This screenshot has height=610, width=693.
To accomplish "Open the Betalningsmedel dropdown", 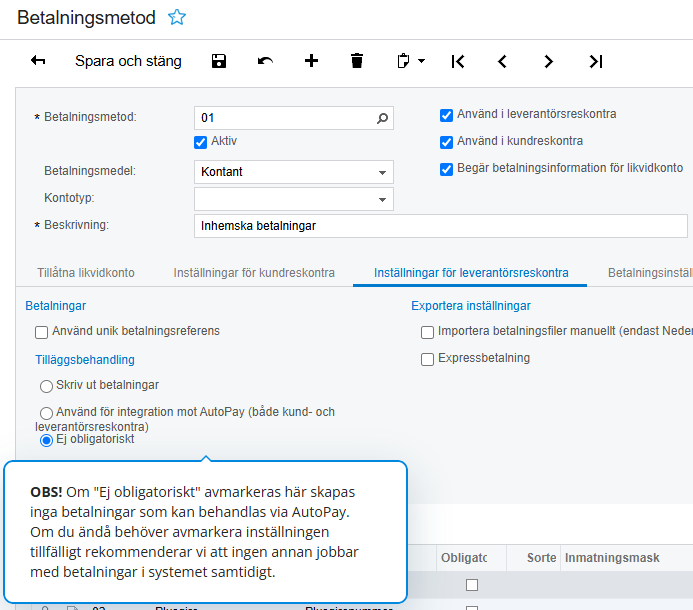I will pos(382,172).
